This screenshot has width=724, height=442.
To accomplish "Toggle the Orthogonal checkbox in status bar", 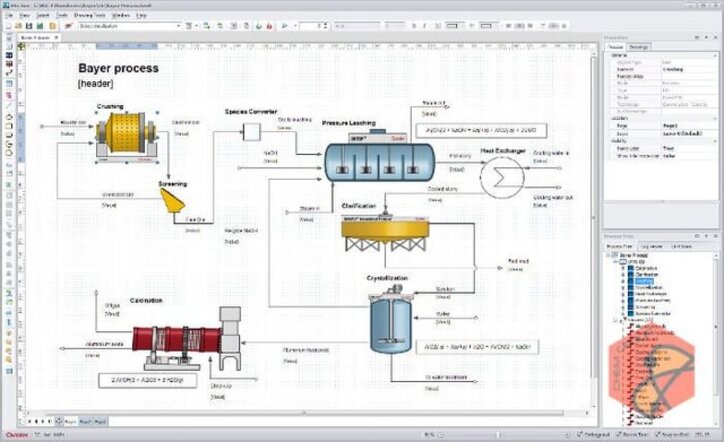I will pyautogui.click(x=580, y=435).
